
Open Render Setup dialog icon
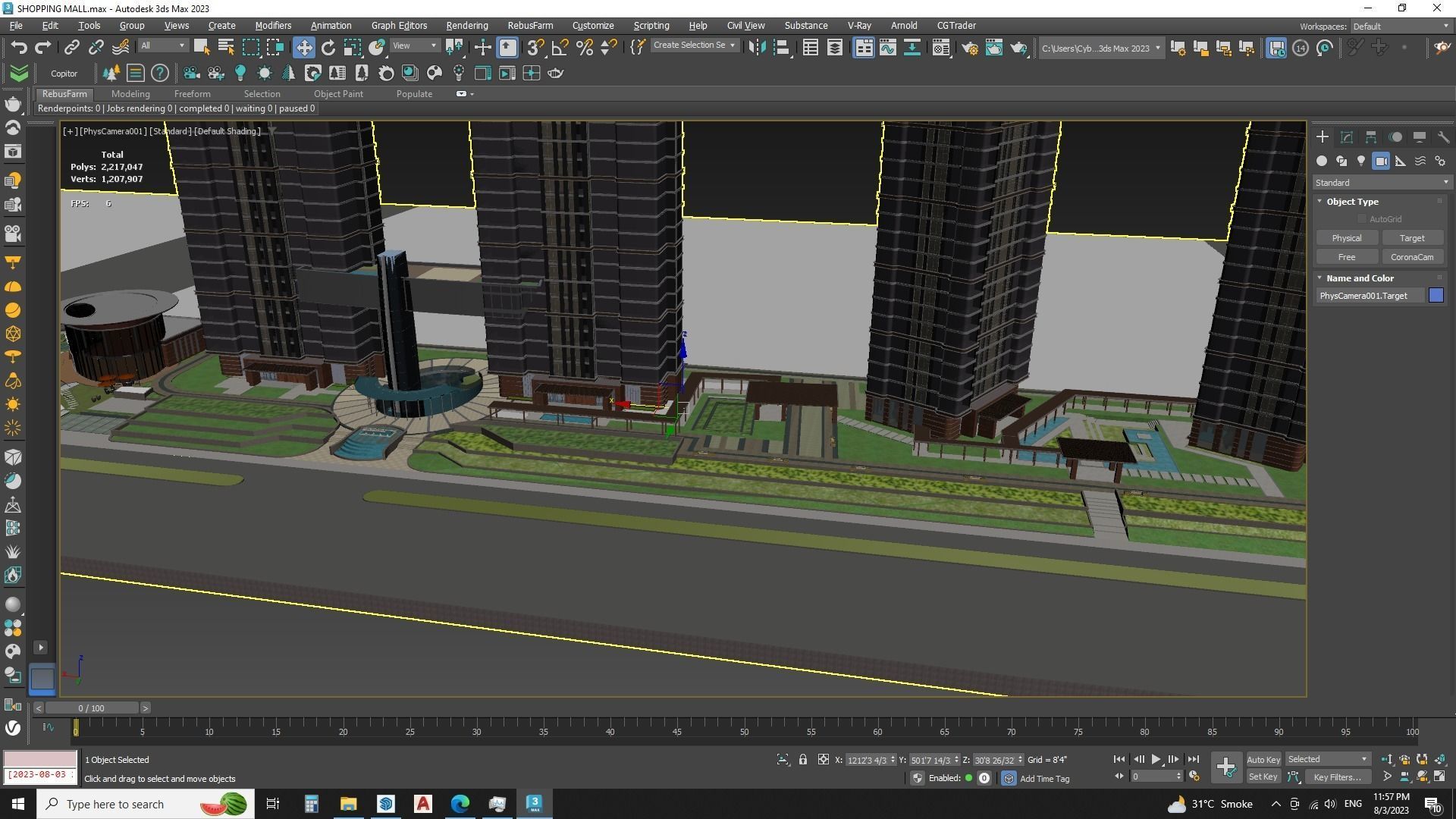click(970, 48)
